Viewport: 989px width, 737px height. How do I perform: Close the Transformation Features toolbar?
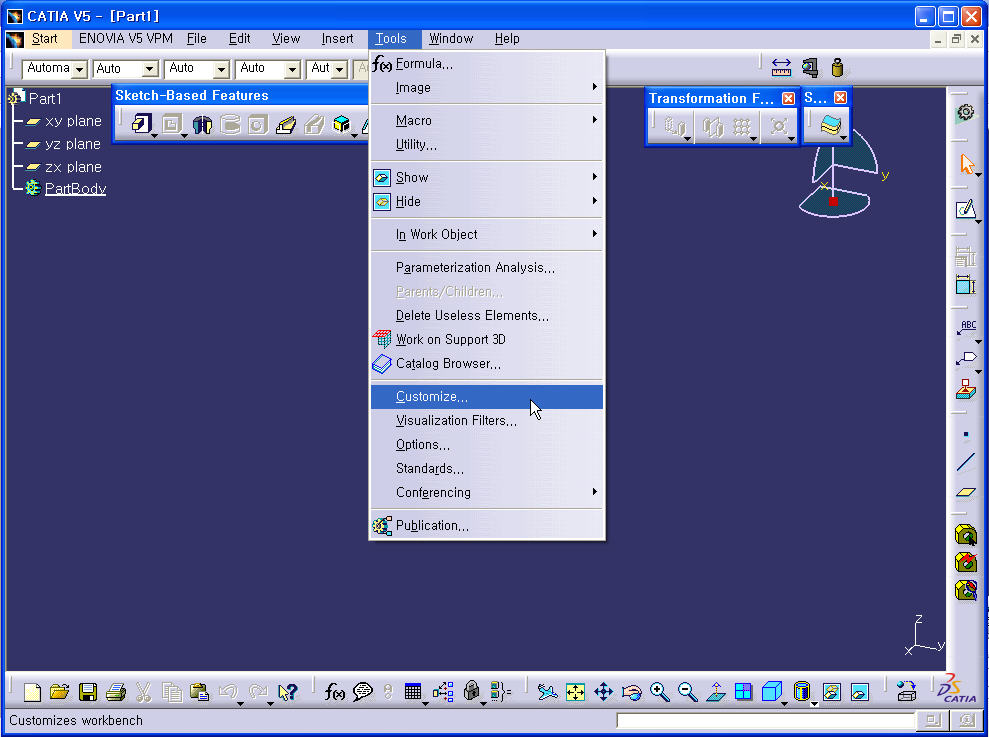click(788, 98)
